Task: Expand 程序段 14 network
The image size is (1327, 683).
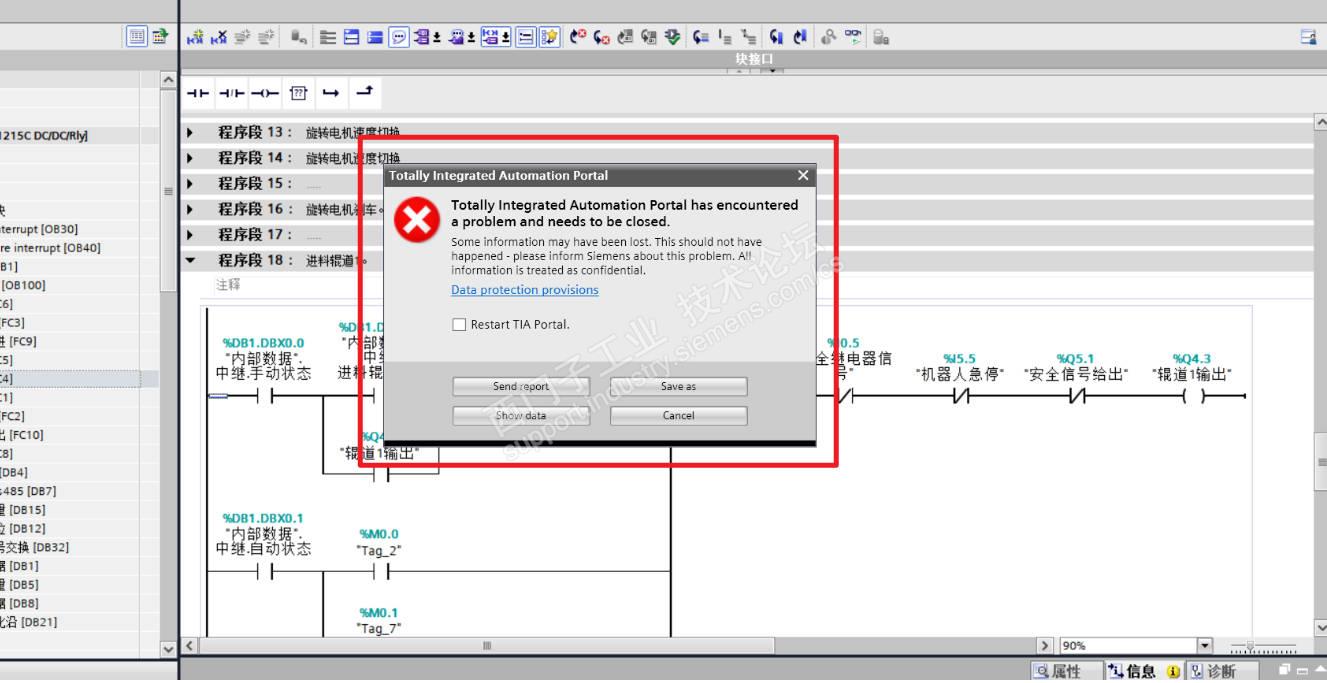Action: pos(190,158)
